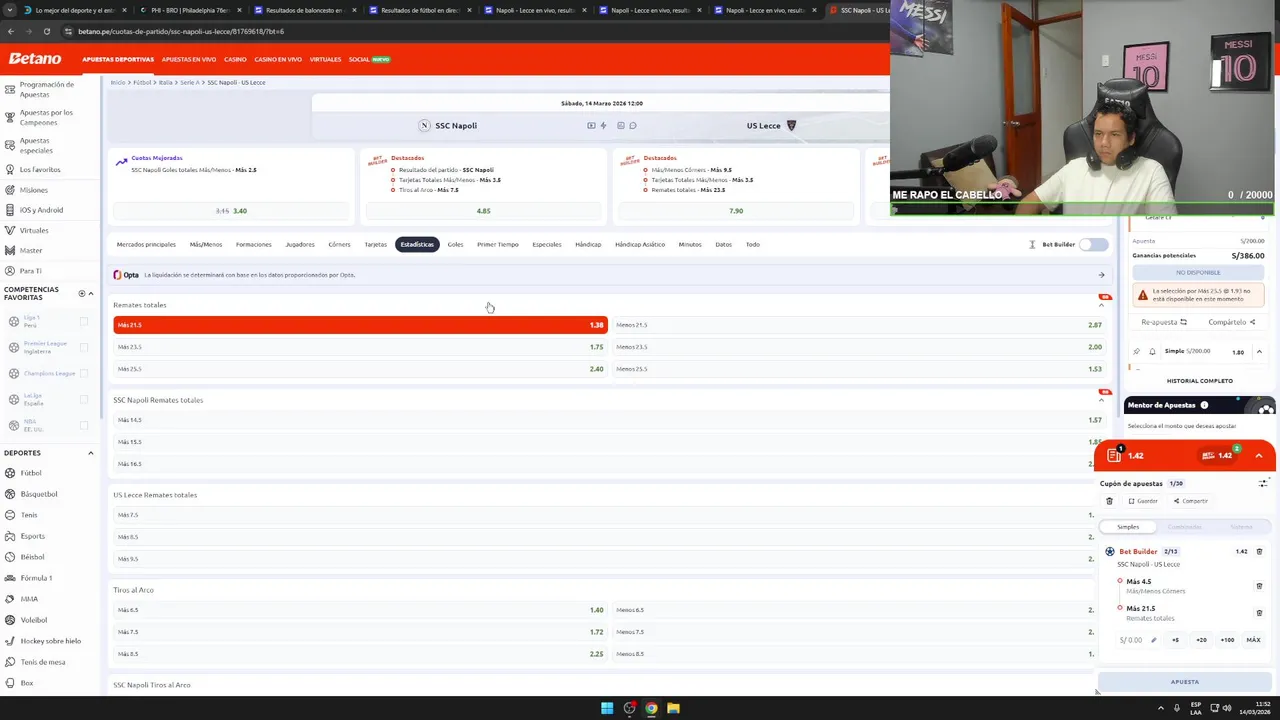Clear entire bet slip trash icon
Image resolution: width=1280 pixels, height=720 pixels.
tap(1109, 501)
